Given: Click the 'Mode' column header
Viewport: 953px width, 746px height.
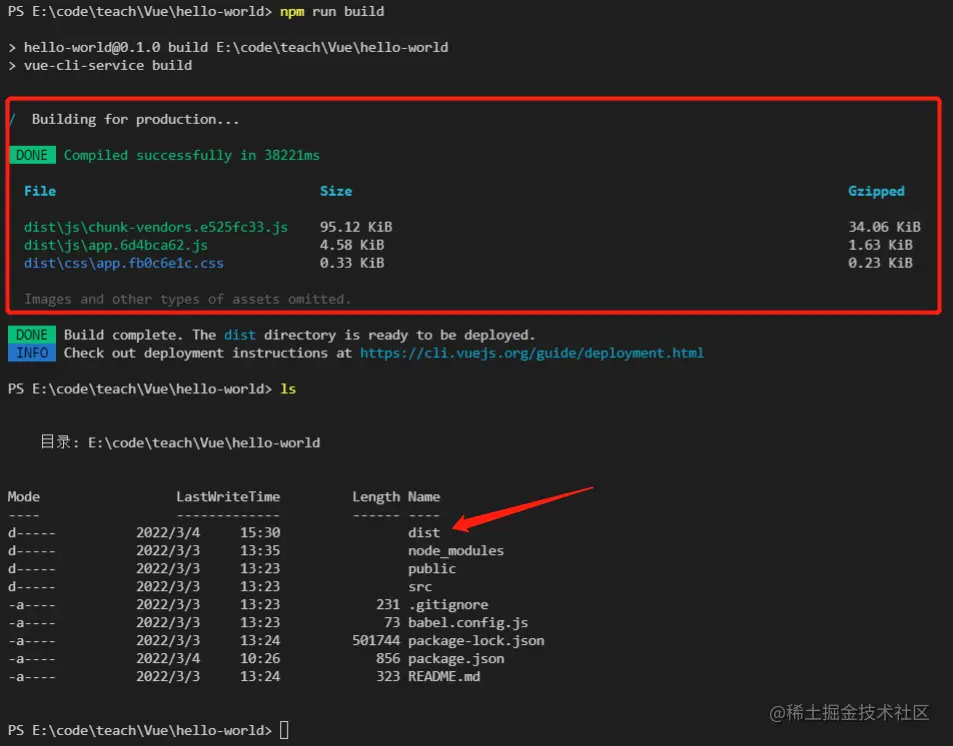Looking at the screenshot, I should click(x=24, y=497).
